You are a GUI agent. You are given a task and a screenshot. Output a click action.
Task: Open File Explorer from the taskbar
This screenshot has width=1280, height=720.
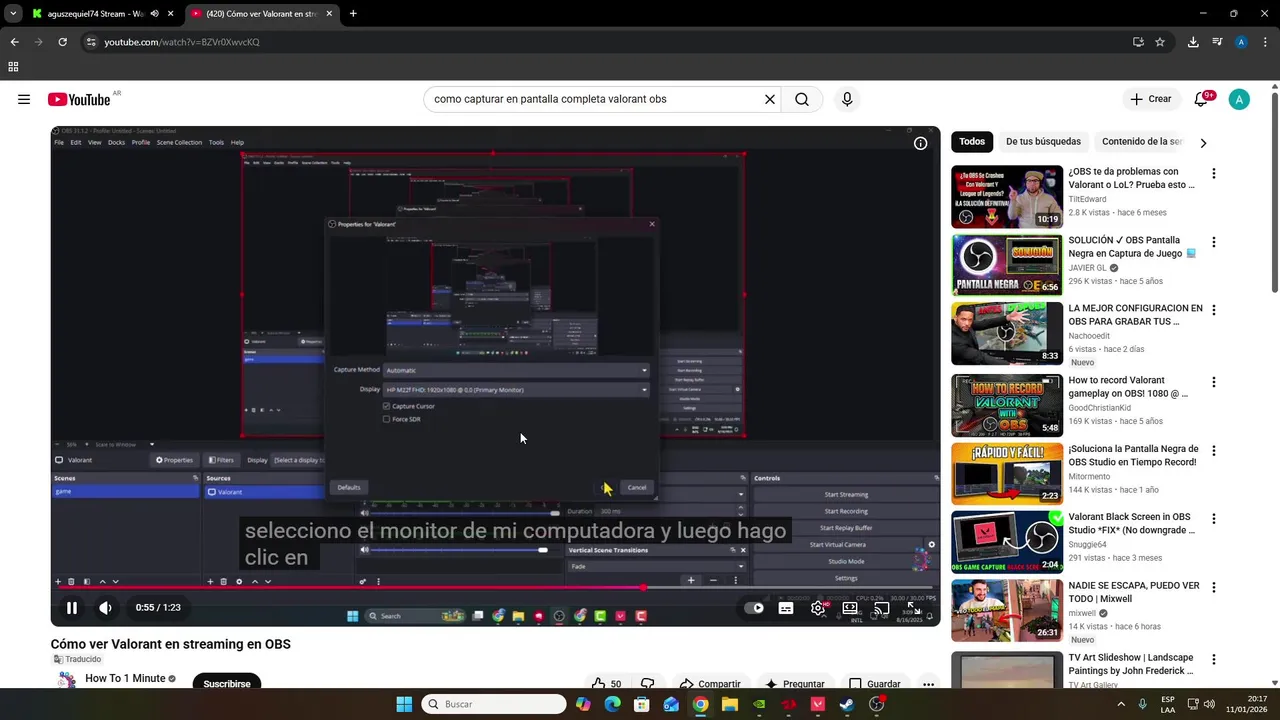pyautogui.click(x=730, y=704)
